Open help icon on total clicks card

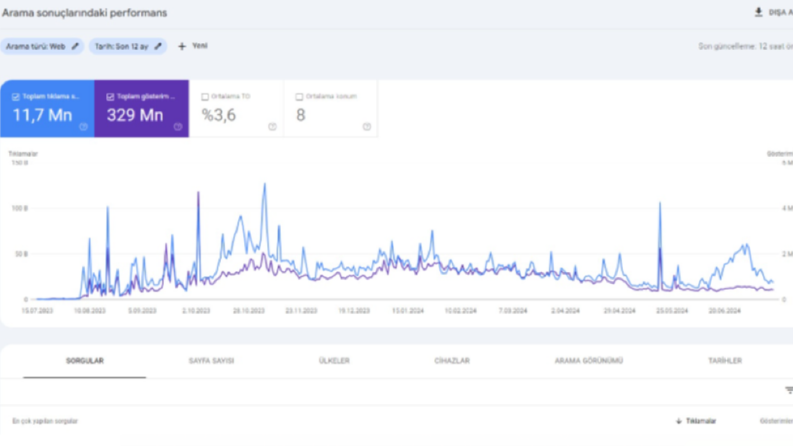(x=83, y=127)
